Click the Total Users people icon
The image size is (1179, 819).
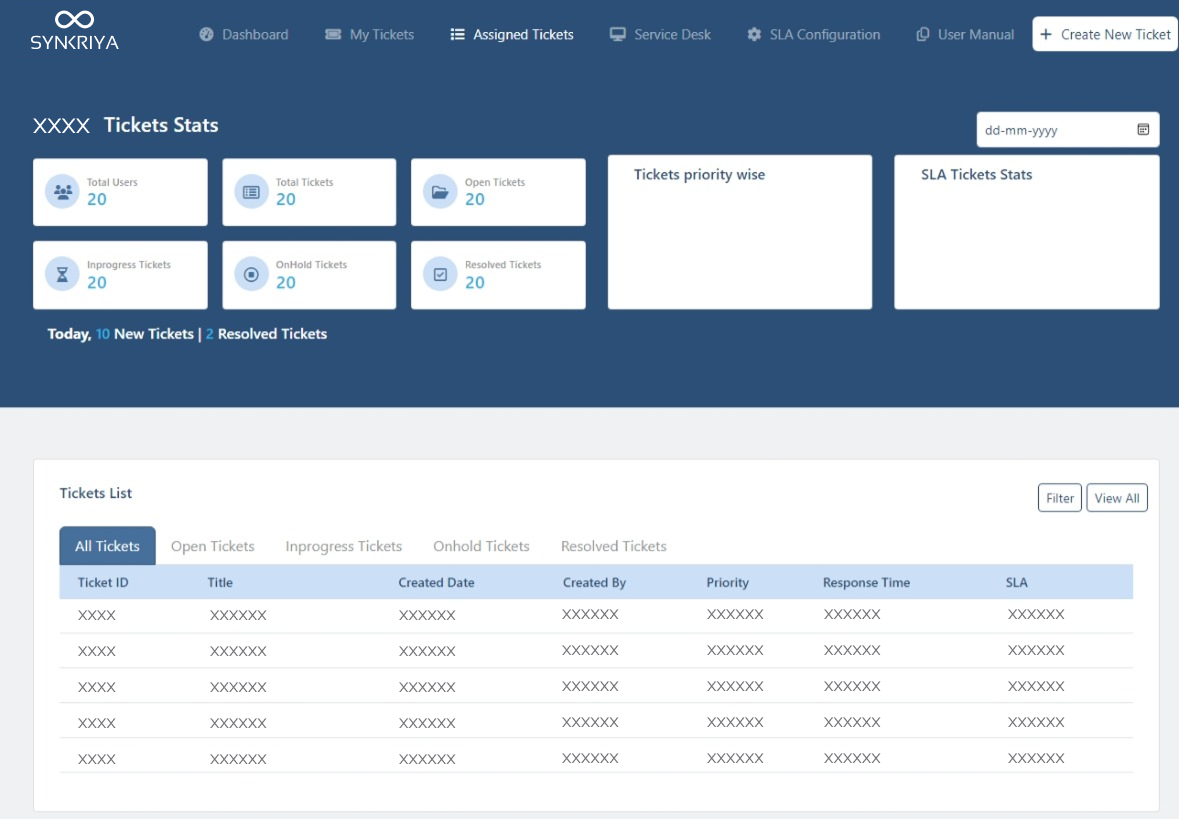(x=63, y=192)
